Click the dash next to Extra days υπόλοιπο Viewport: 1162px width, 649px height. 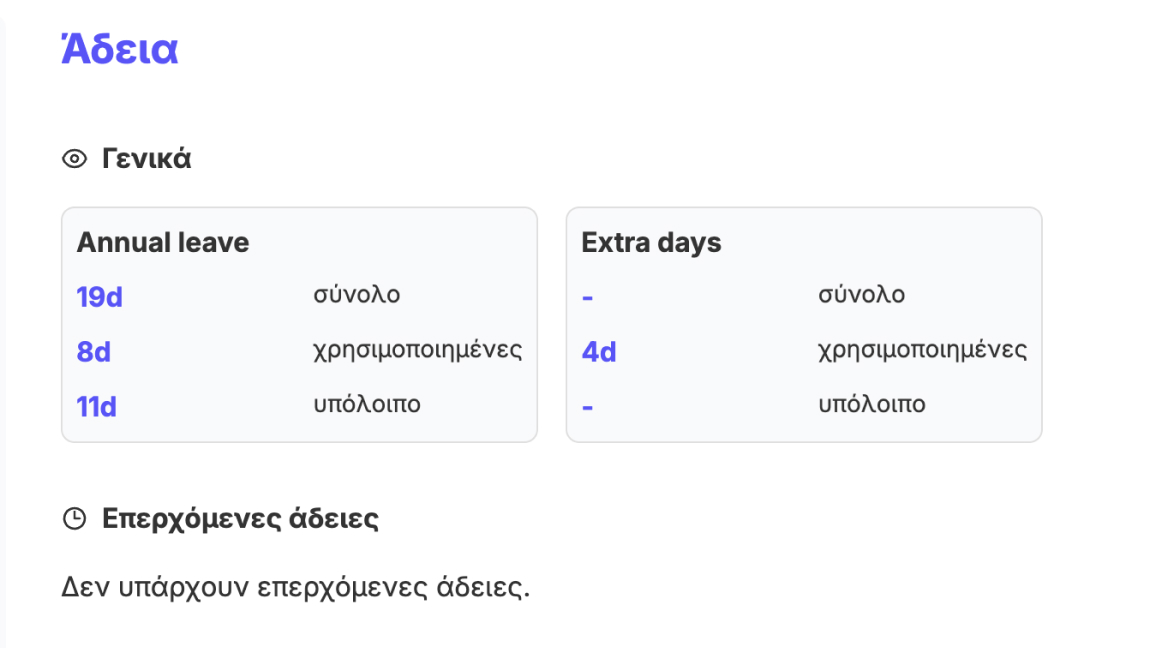(588, 405)
